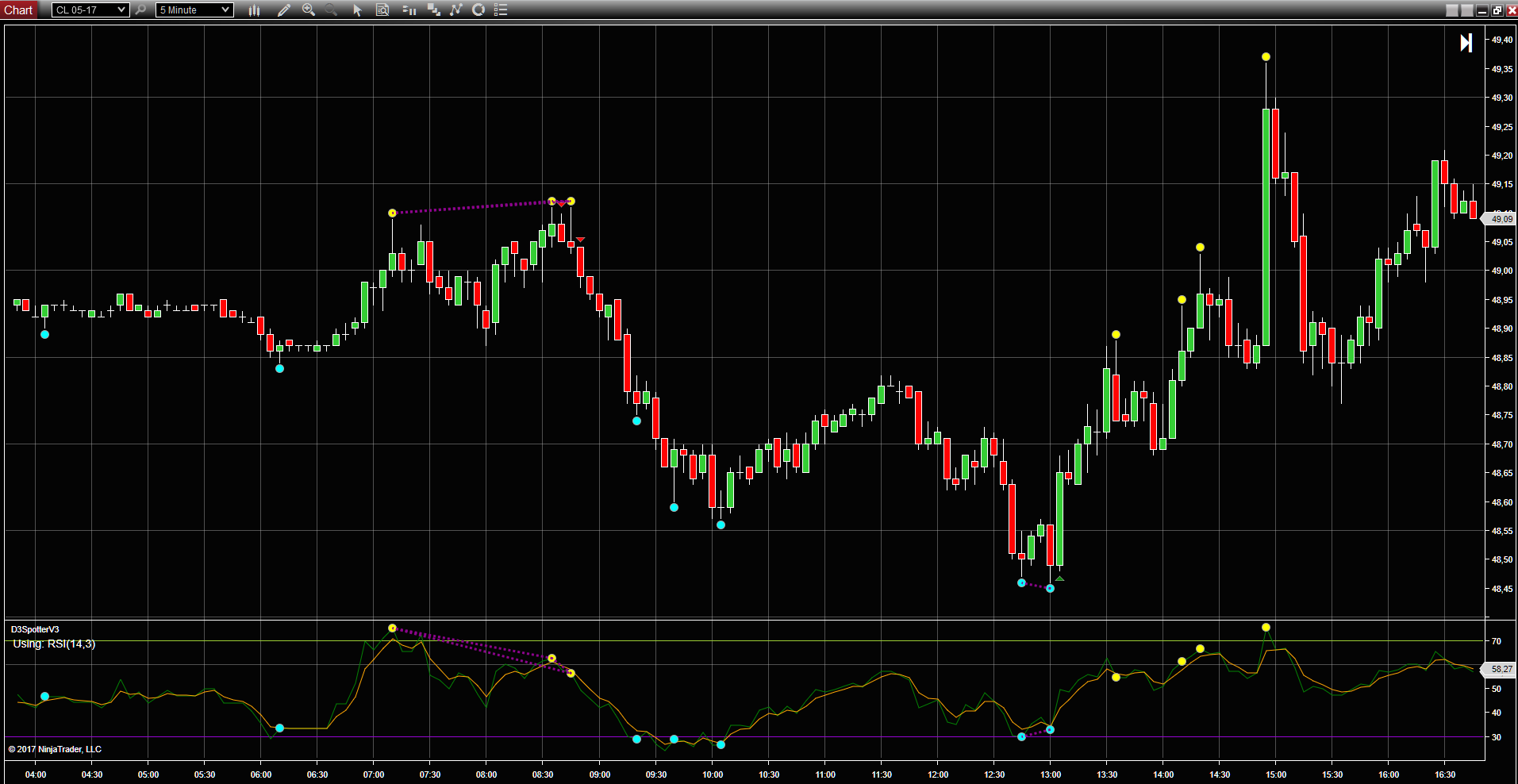Click the cyan dot below the 10:05 price low

tap(721, 525)
